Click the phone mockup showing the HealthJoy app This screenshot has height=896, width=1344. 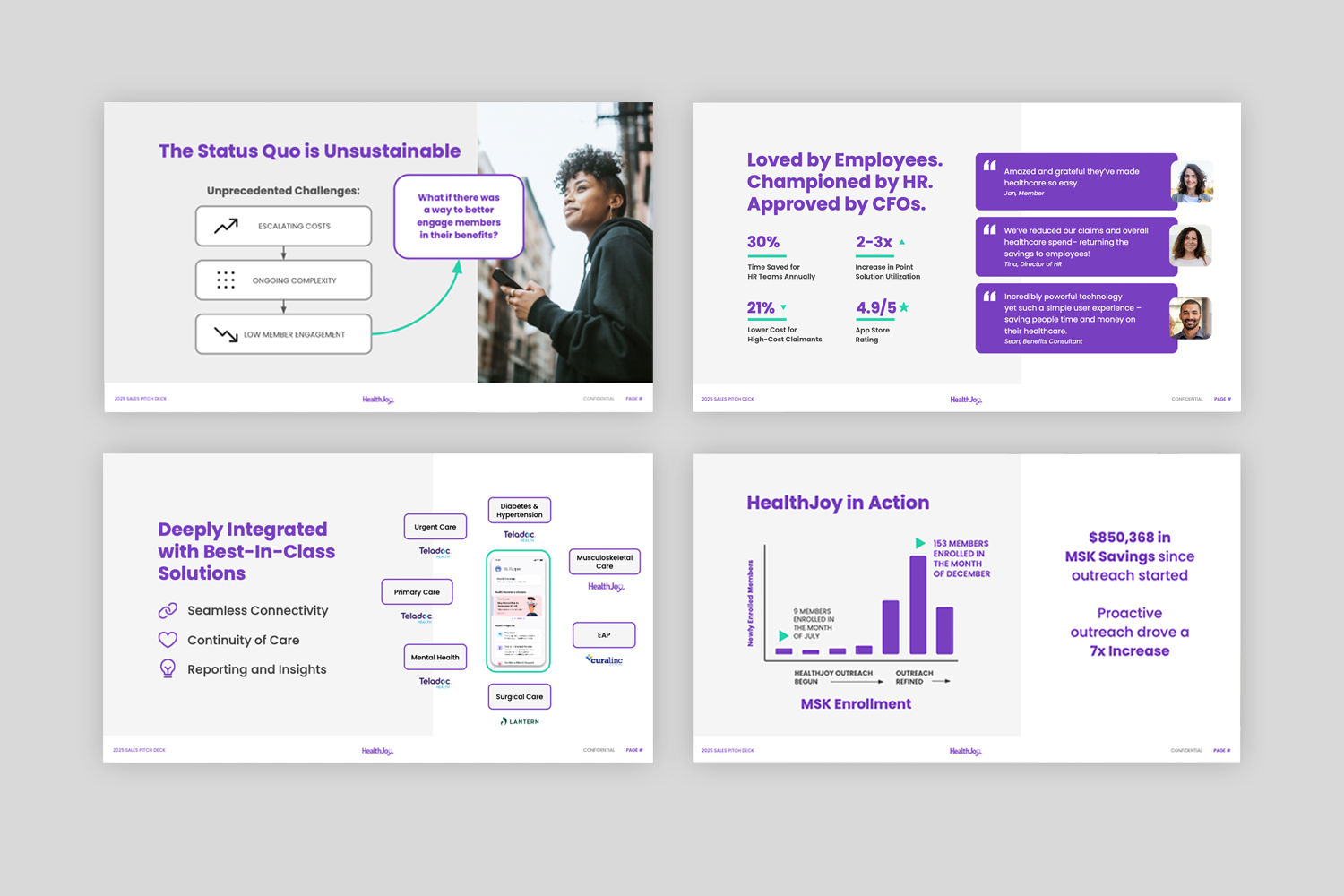click(x=520, y=611)
